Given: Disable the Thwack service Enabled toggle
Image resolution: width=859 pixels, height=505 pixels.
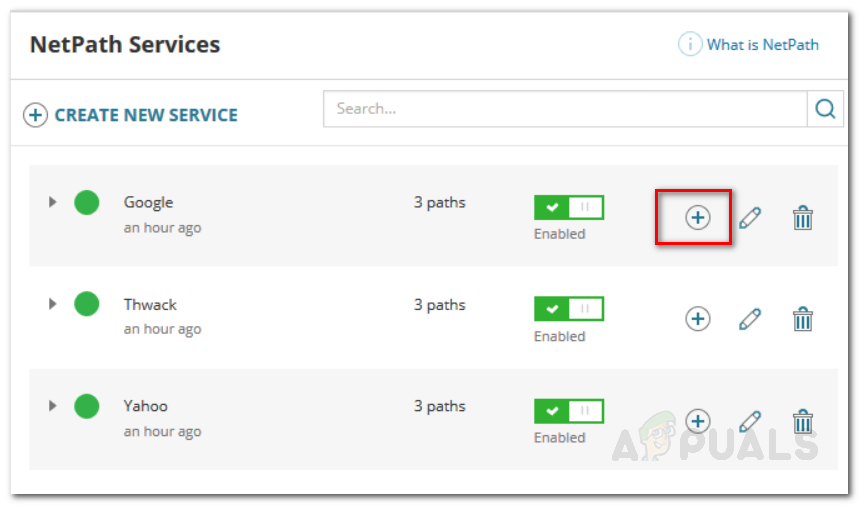Looking at the screenshot, I should click(x=569, y=309).
